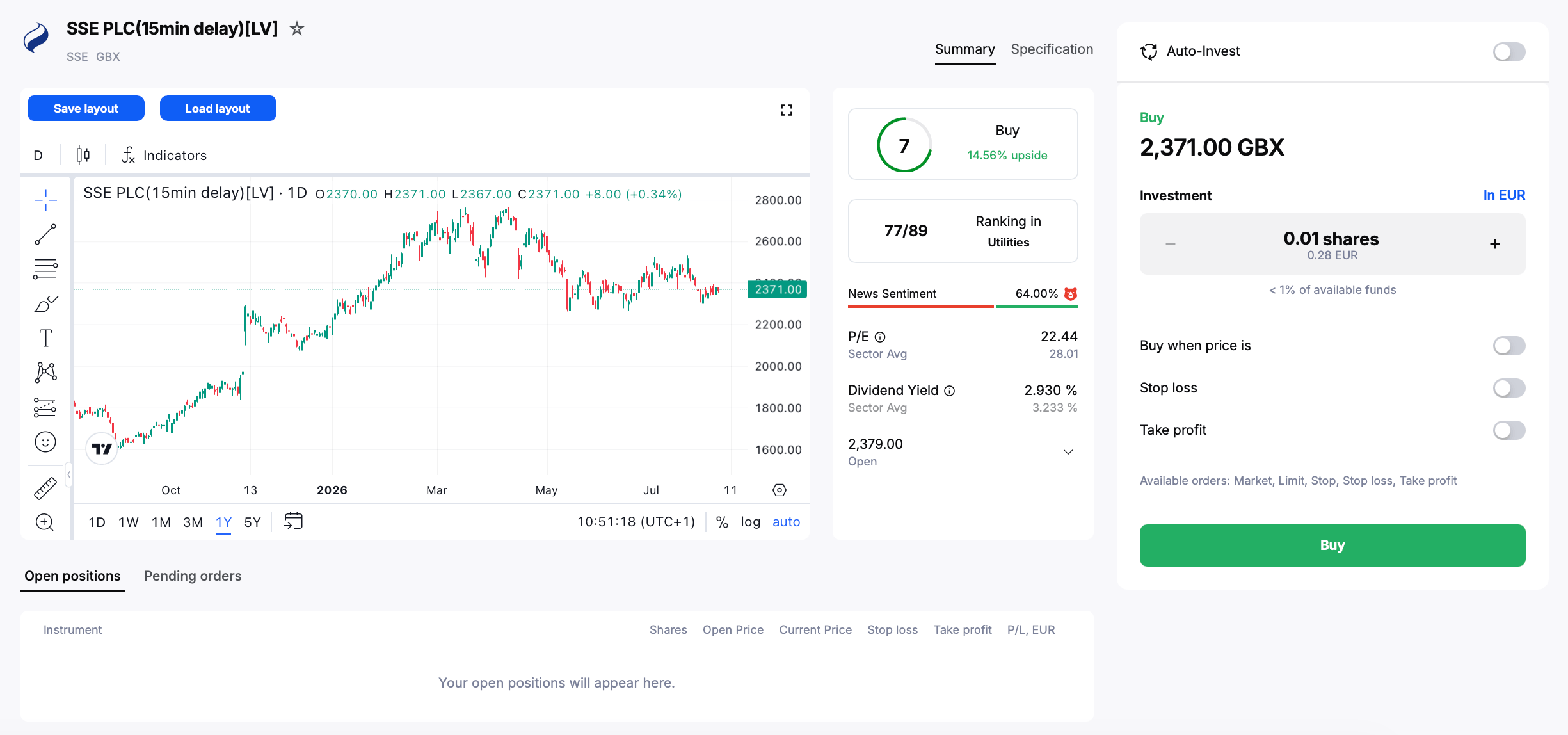Set chart range to 1W
This screenshot has height=735, width=1568.
pyautogui.click(x=129, y=522)
